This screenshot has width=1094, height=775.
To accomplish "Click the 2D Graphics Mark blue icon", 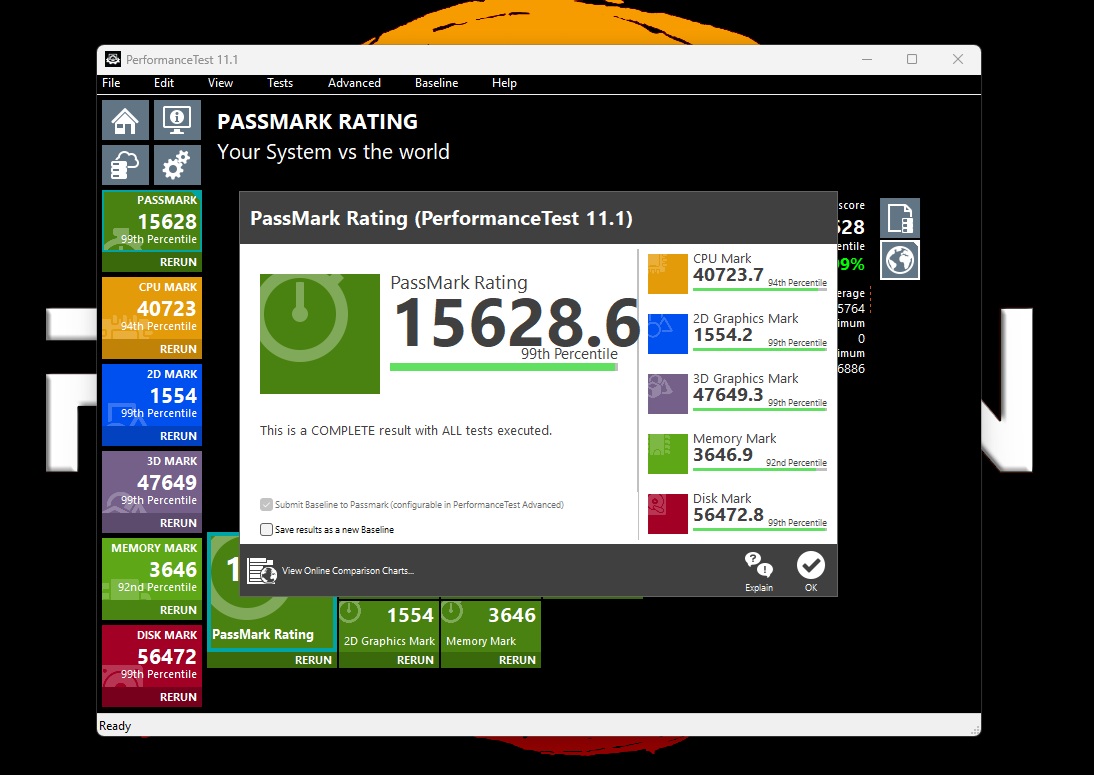I will 668,333.
